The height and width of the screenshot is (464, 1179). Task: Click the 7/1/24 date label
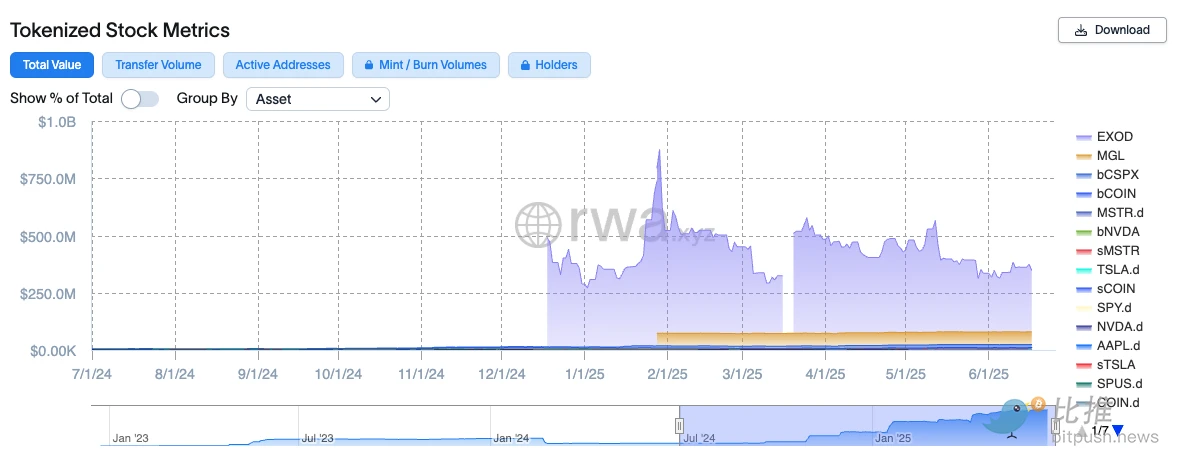[92, 374]
